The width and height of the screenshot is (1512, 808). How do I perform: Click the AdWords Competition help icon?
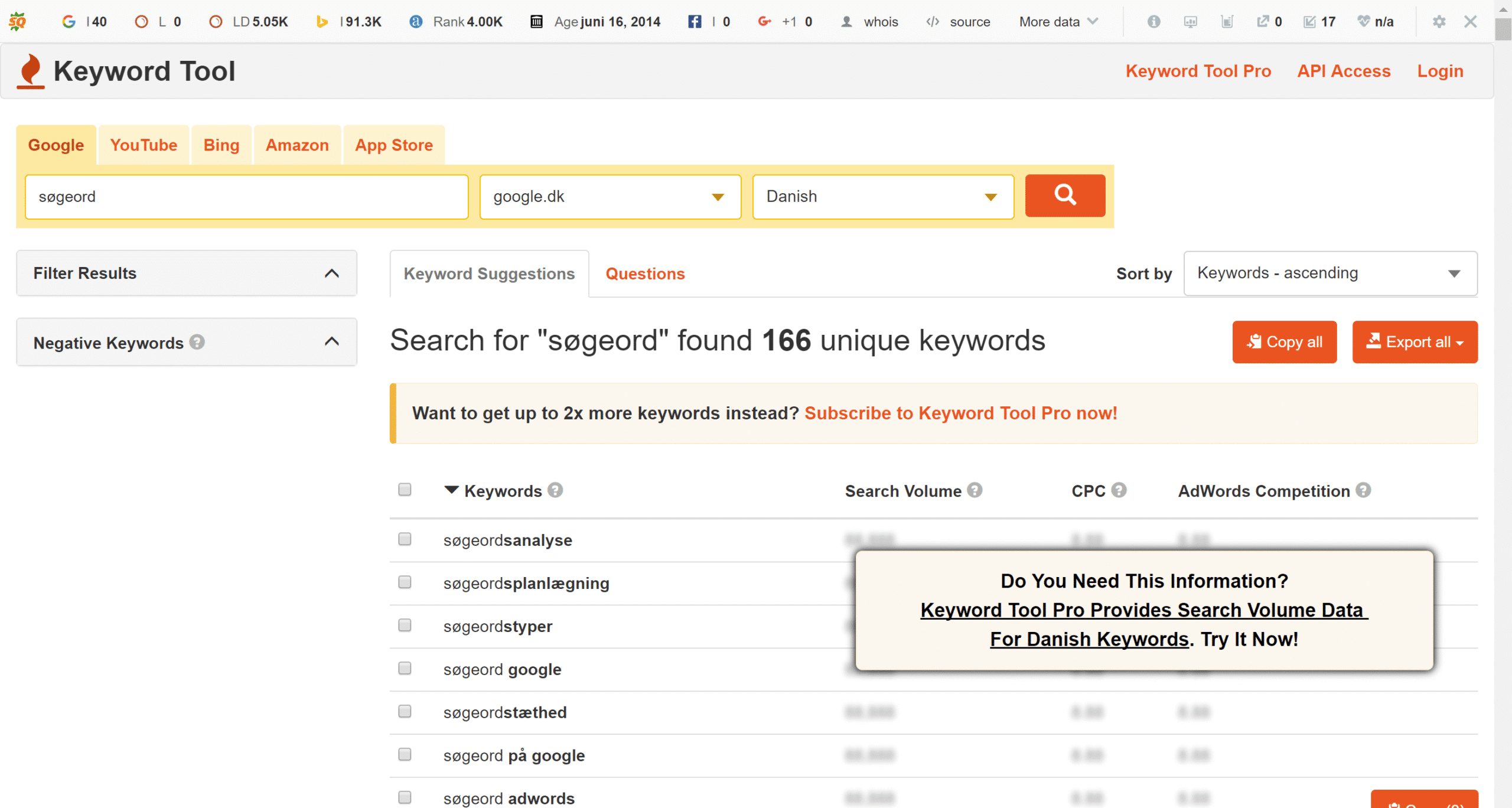[1363, 490]
